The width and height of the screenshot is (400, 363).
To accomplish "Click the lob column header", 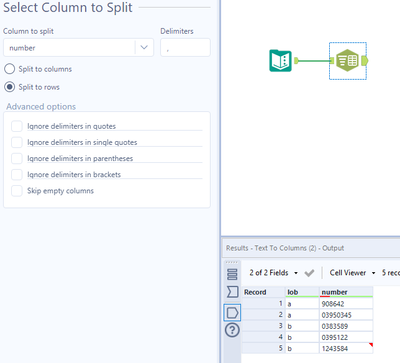I will pyautogui.click(x=302, y=292).
